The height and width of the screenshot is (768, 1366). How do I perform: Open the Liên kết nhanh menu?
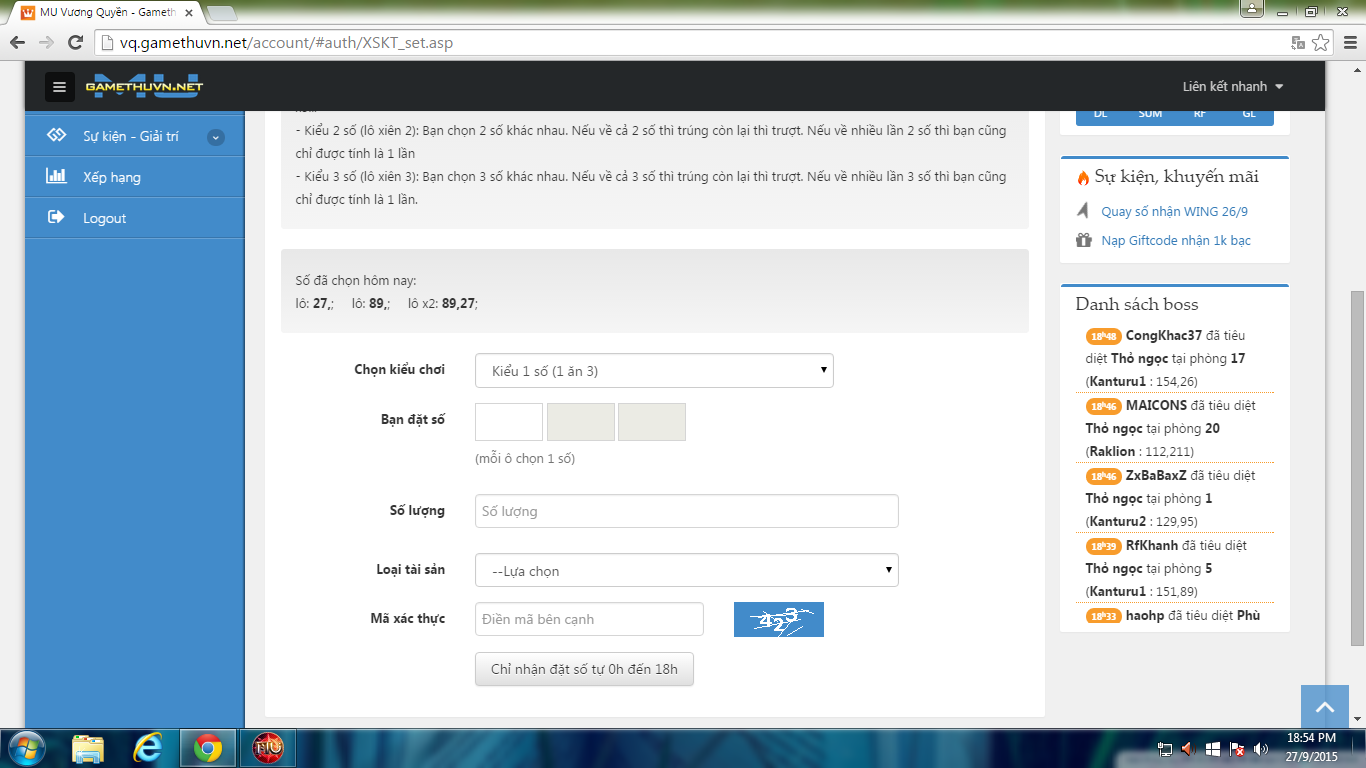(1232, 87)
